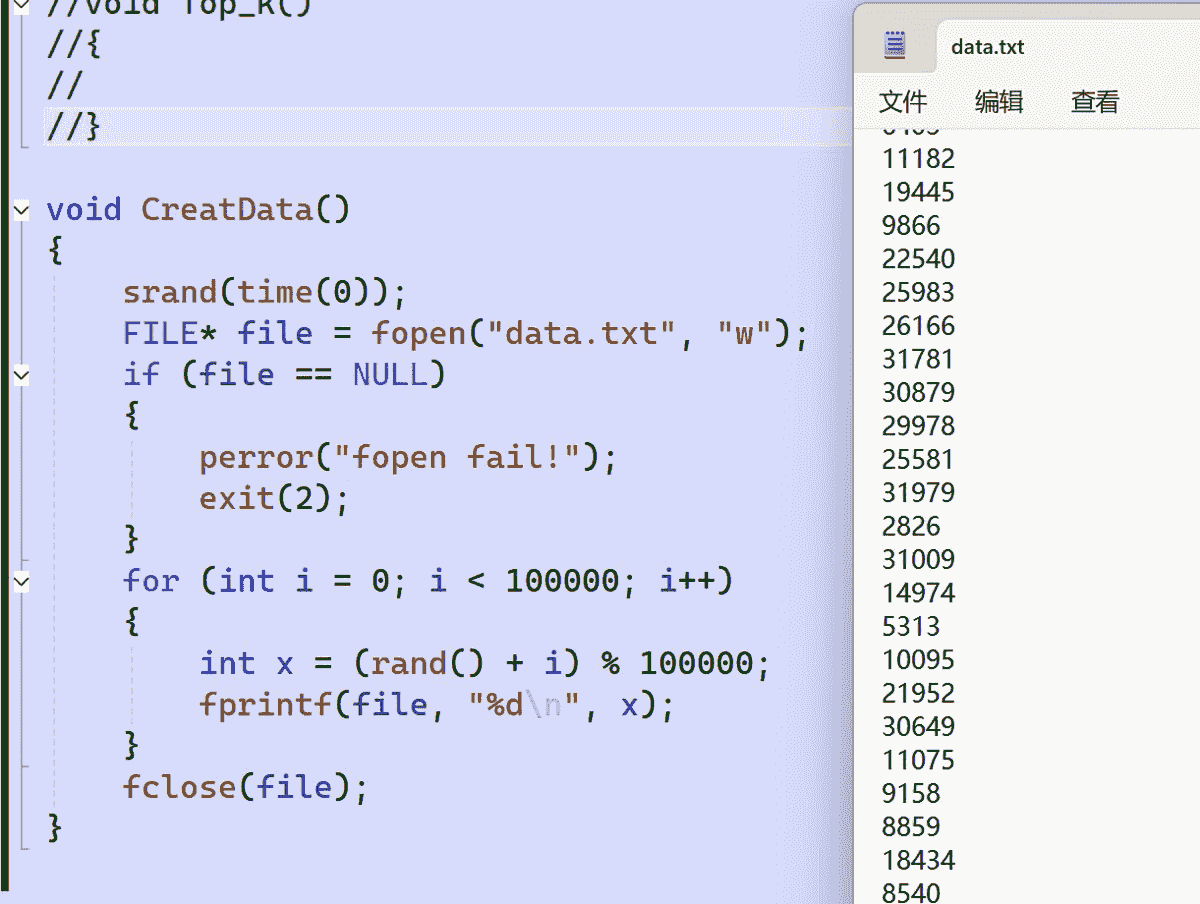This screenshot has height=904, width=1200.
Task: Click the value 2826 in data.txt
Action: click(x=911, y=526)
